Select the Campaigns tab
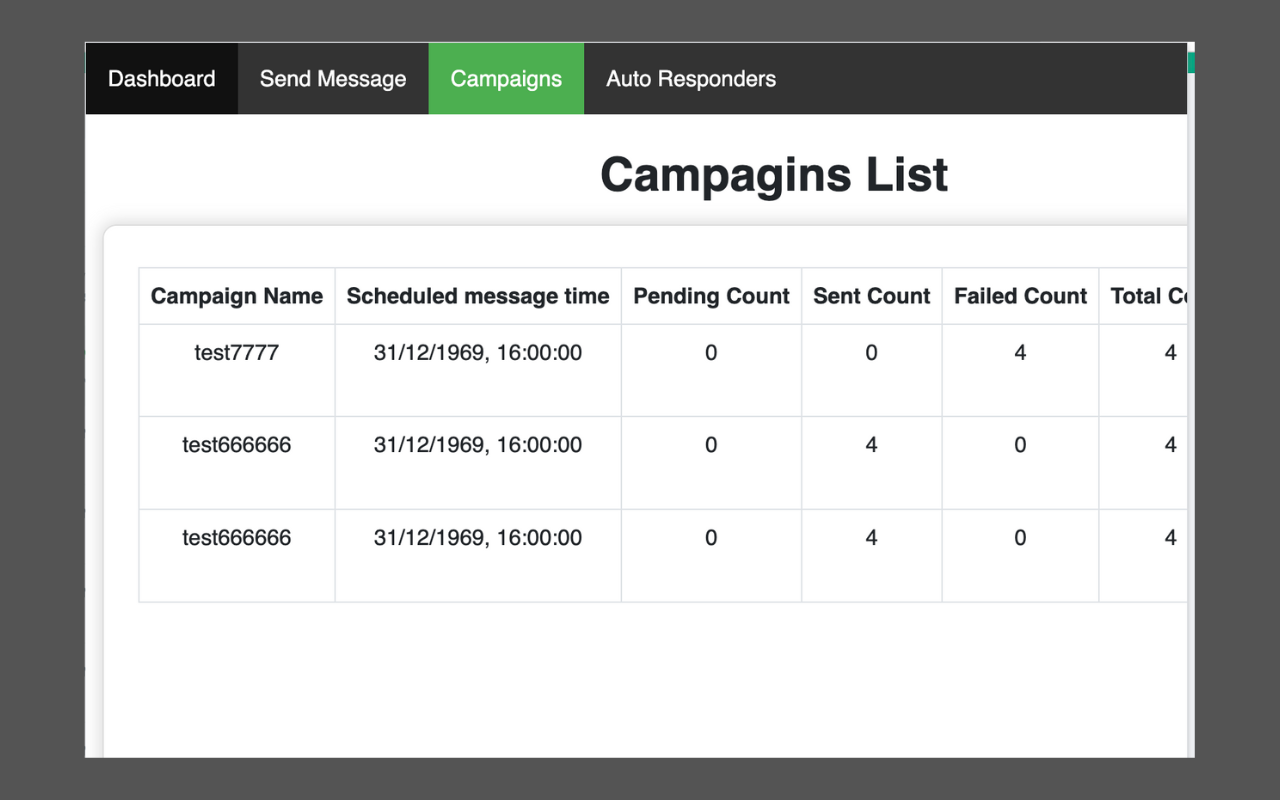This screenshot has width=1280, height=800. click(x=506, y=79)
